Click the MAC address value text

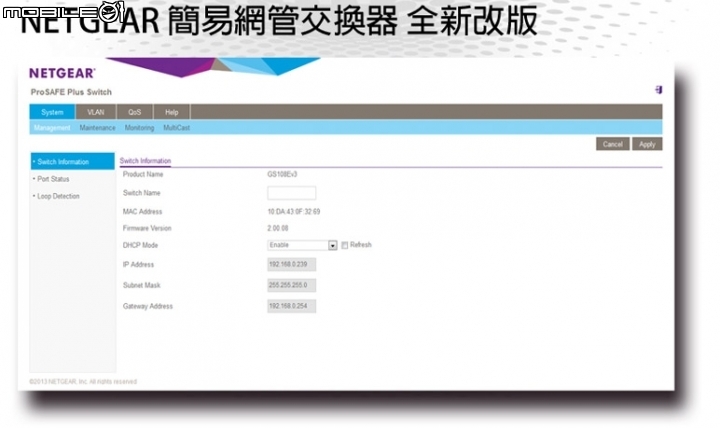click(x=294, y=212)
